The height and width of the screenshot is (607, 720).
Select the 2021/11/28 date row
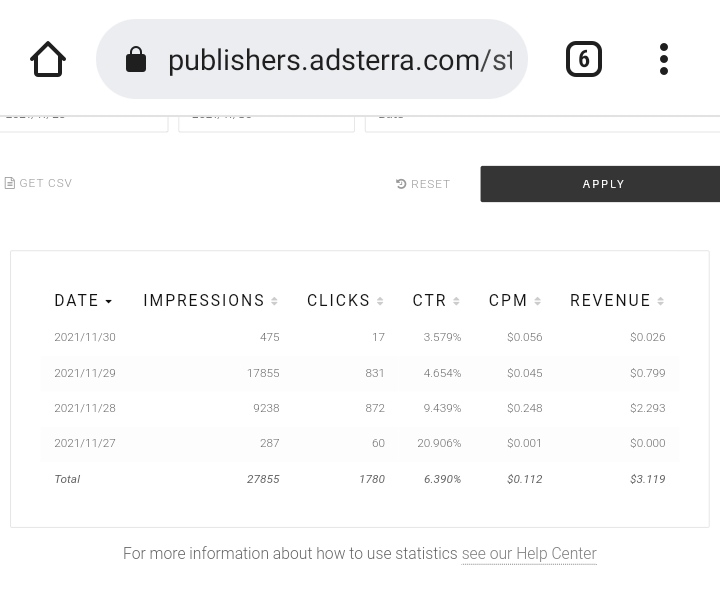click(x=85, y=408)
